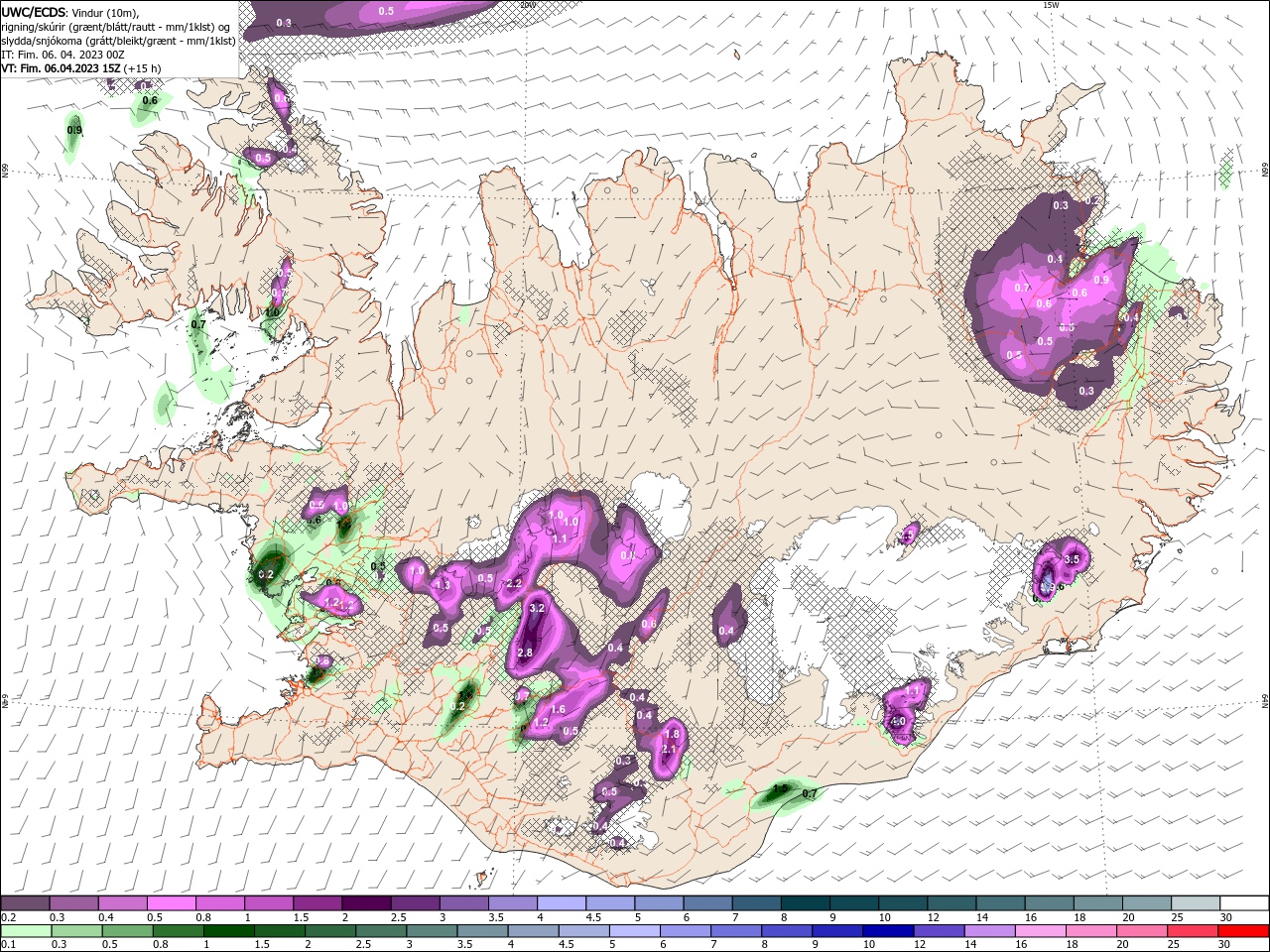
Task: Click the "25" label under the upper legend row
Action: point(1177,917)
